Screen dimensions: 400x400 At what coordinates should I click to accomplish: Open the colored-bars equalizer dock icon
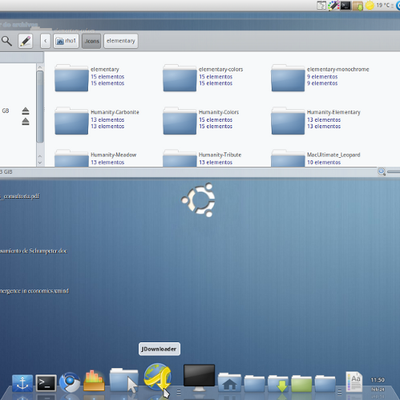94,381
